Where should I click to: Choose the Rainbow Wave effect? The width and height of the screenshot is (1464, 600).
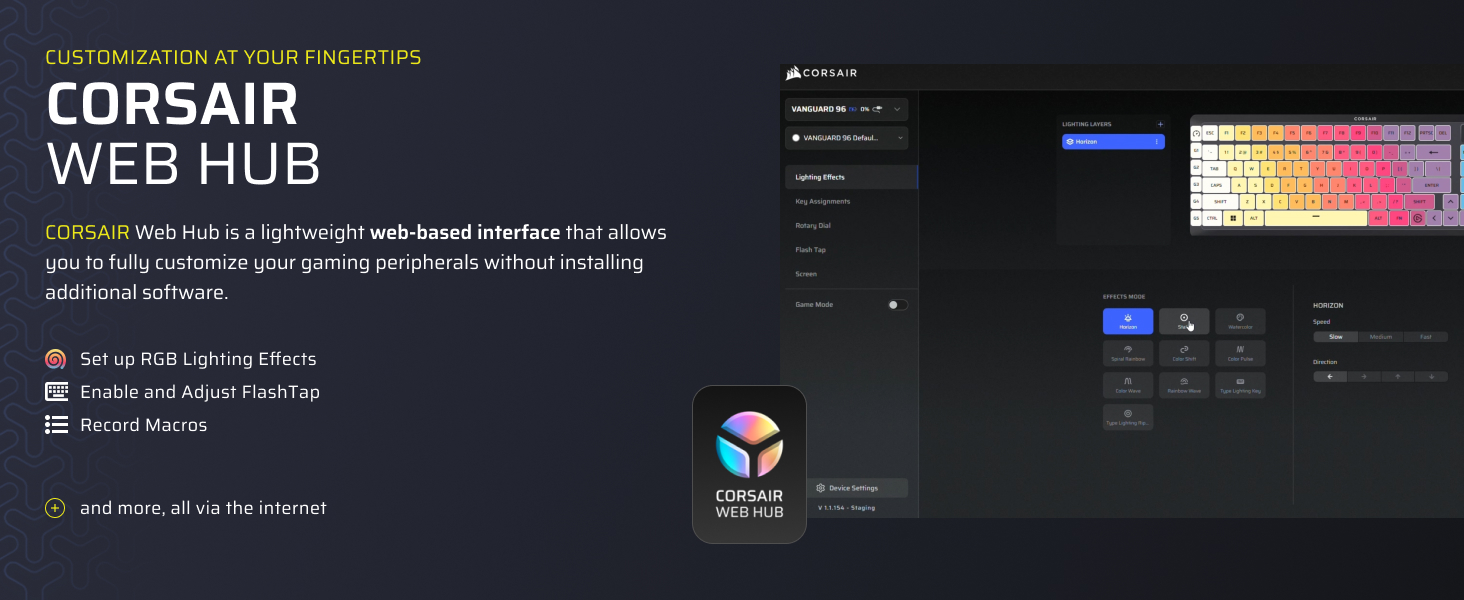pyautogui.click(x=1184, y=385)
